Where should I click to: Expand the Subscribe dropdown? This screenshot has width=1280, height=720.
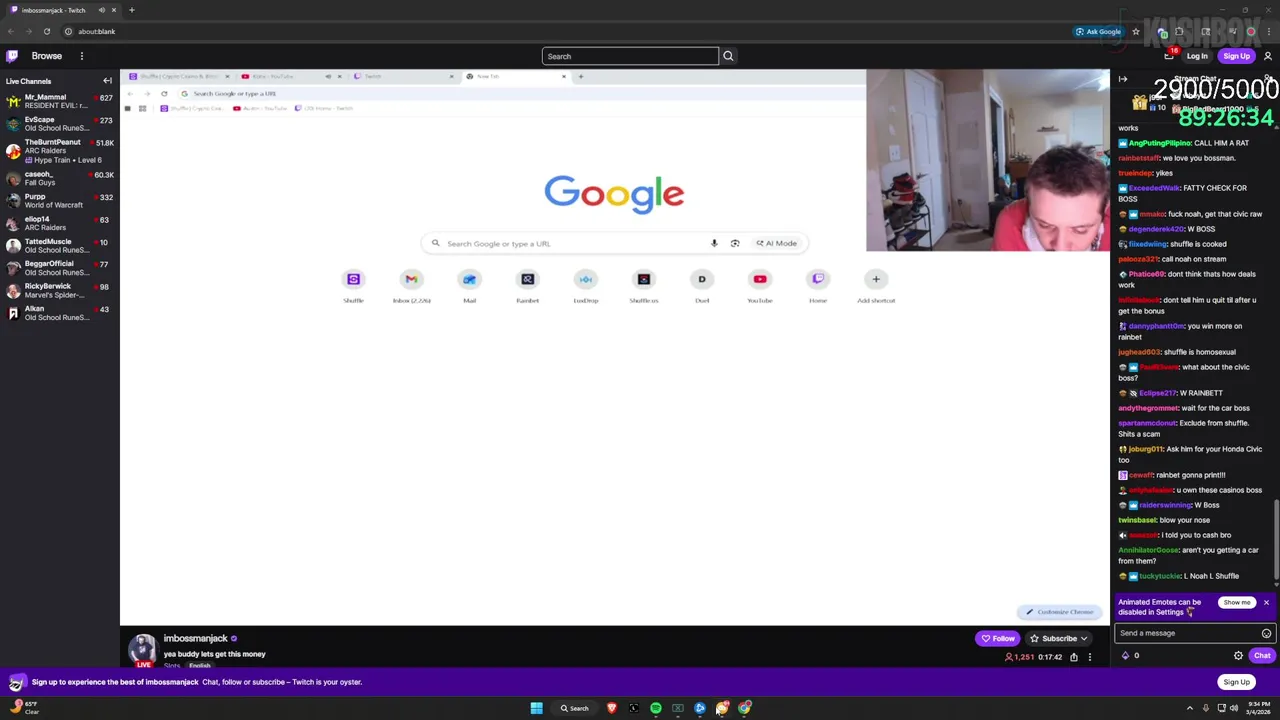[1059, 638]
